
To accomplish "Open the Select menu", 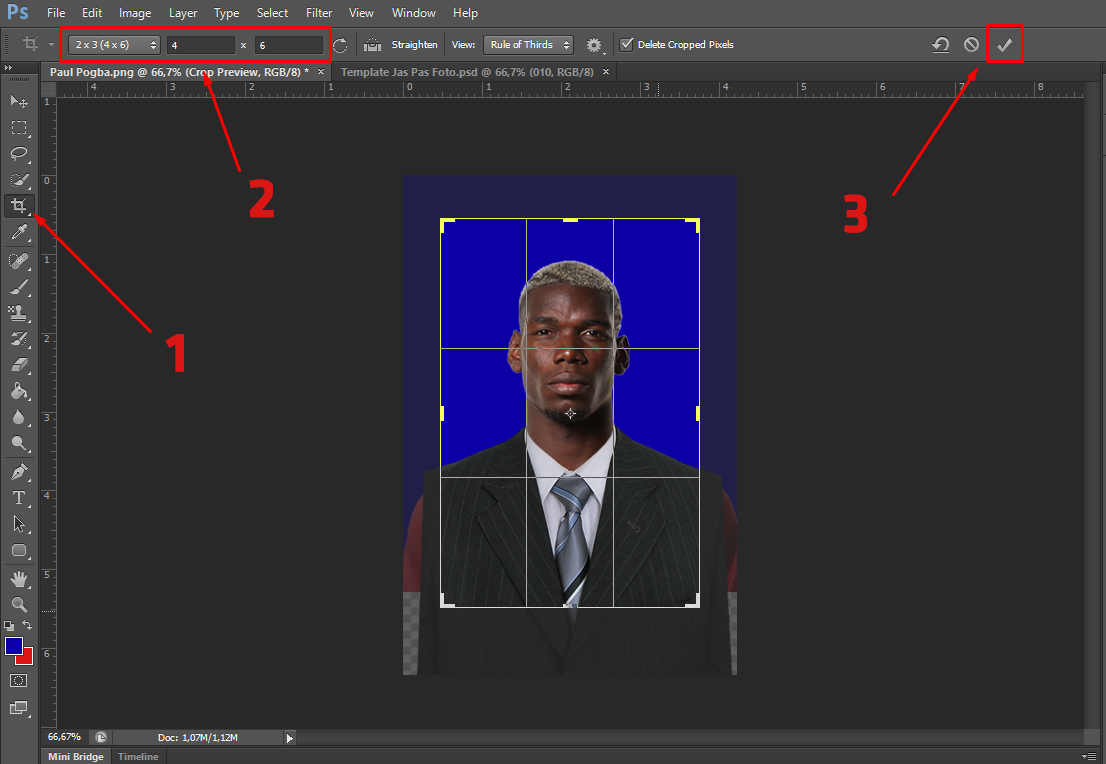I will coord(272,13).
